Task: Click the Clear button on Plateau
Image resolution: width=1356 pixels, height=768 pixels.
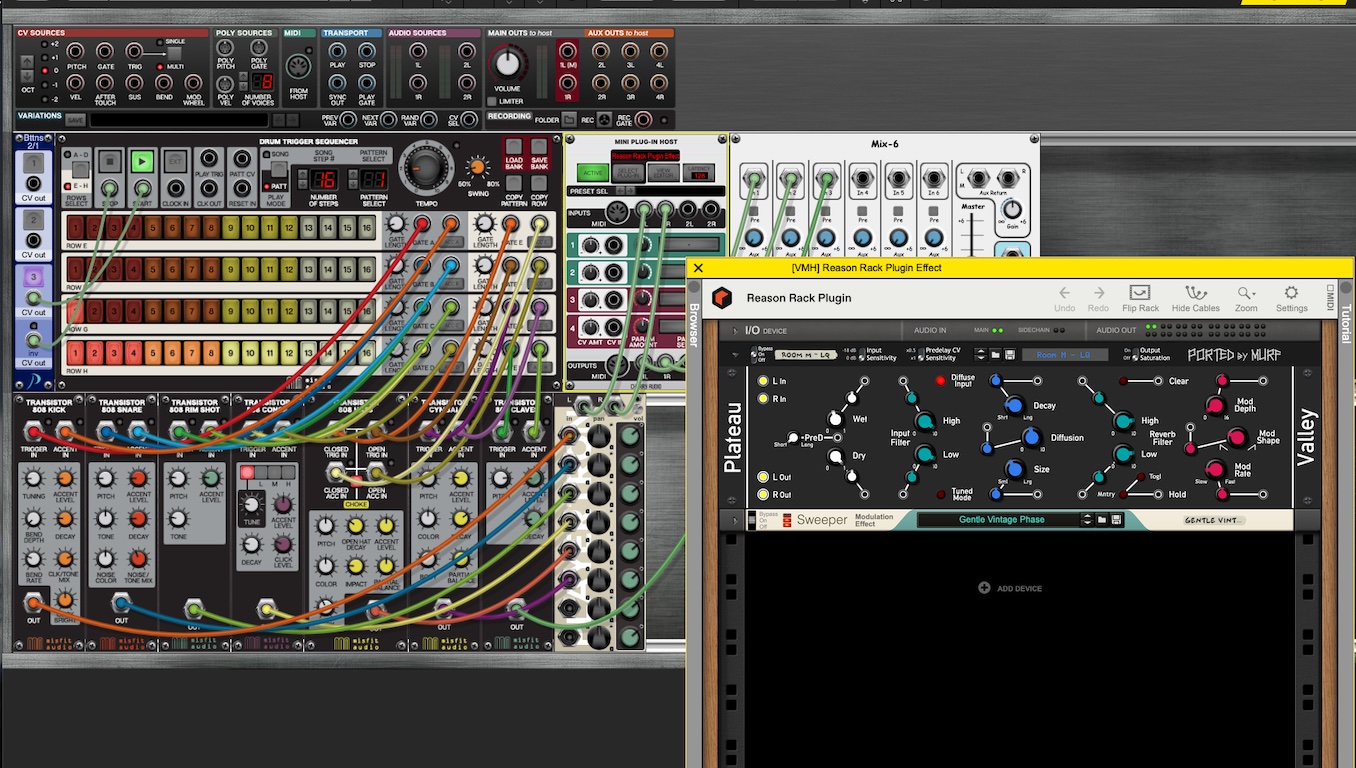Action: click(x=1123, y=381)
